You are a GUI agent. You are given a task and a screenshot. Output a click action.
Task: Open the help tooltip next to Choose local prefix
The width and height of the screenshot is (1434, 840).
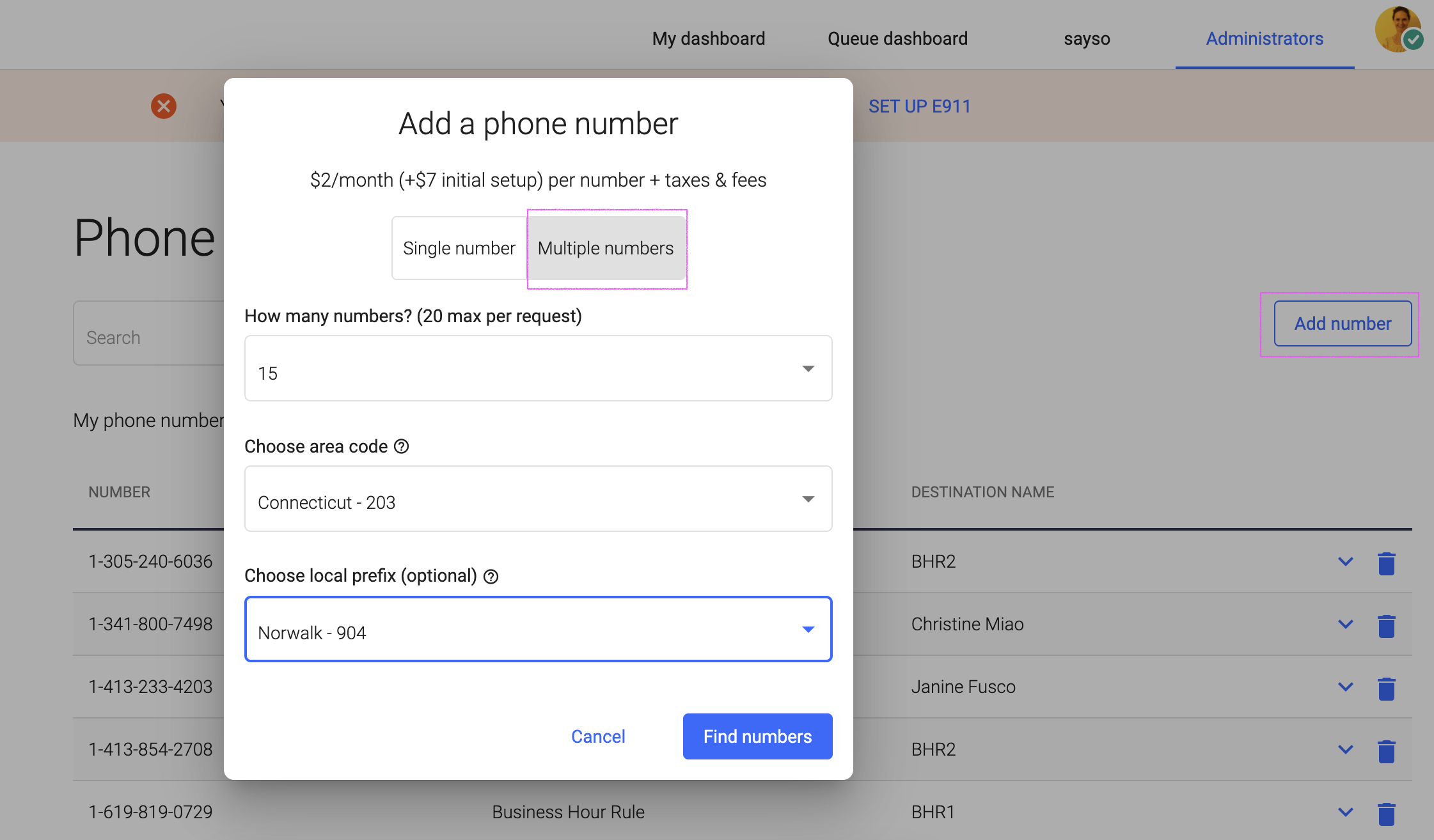pos(491,577)
